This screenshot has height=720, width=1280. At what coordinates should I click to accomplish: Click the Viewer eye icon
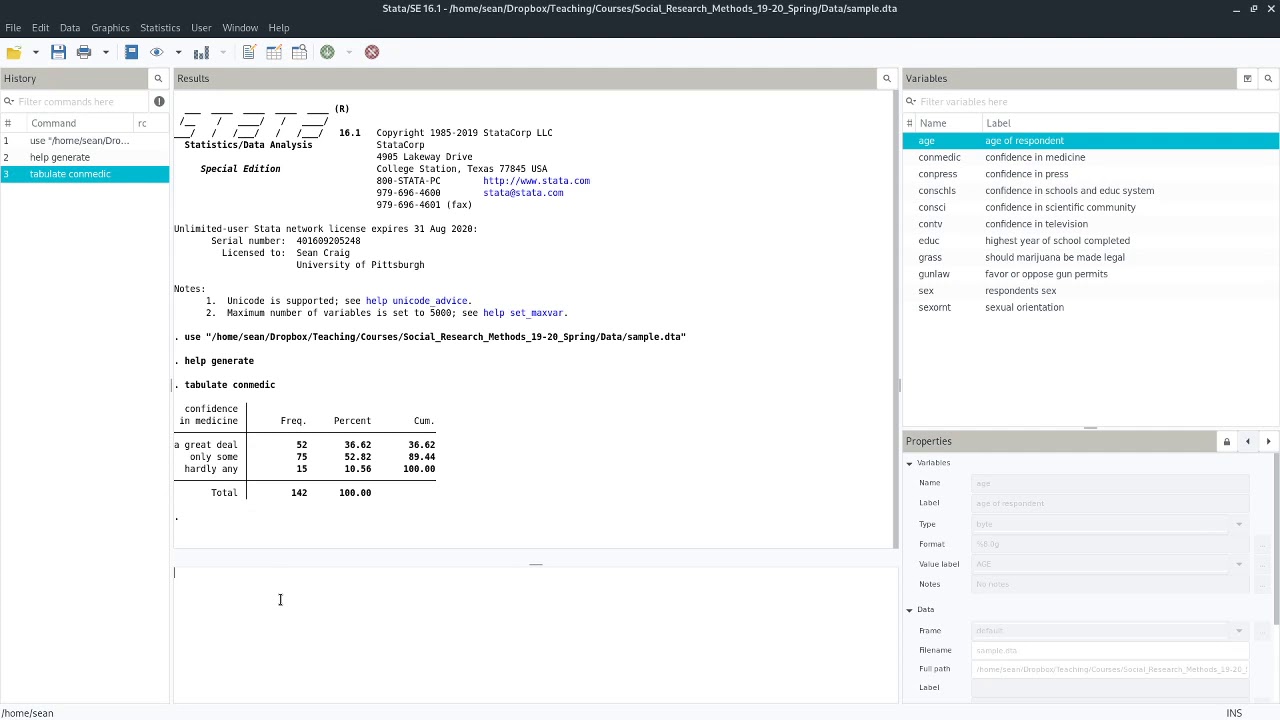click(156, 52)
